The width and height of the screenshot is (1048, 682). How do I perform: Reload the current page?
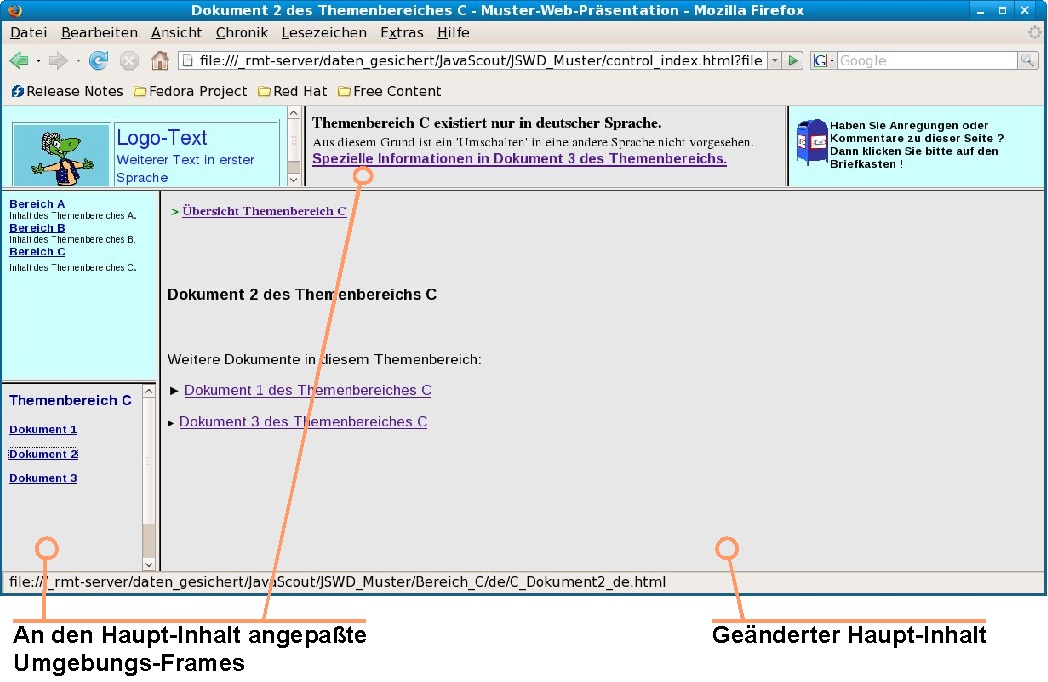[x=99, y=61]
